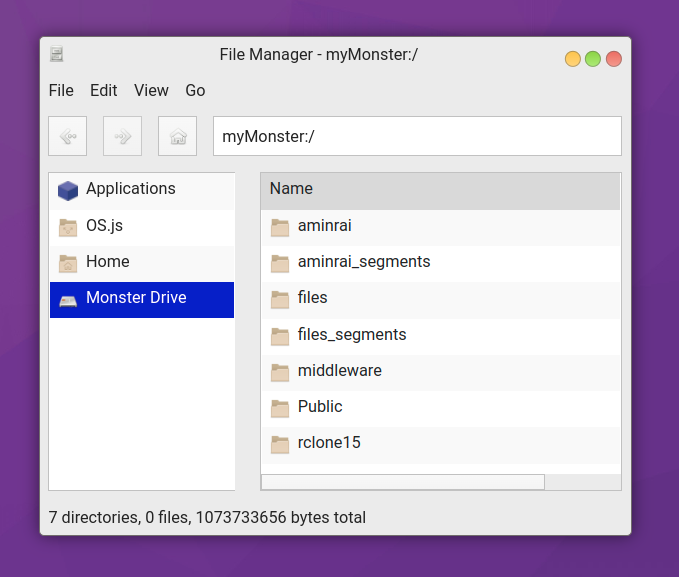Image resolution: width=679 pixels, height=577 pixels.
Task: Click the forward navigation arrow button
Action: tap(122, 136)
